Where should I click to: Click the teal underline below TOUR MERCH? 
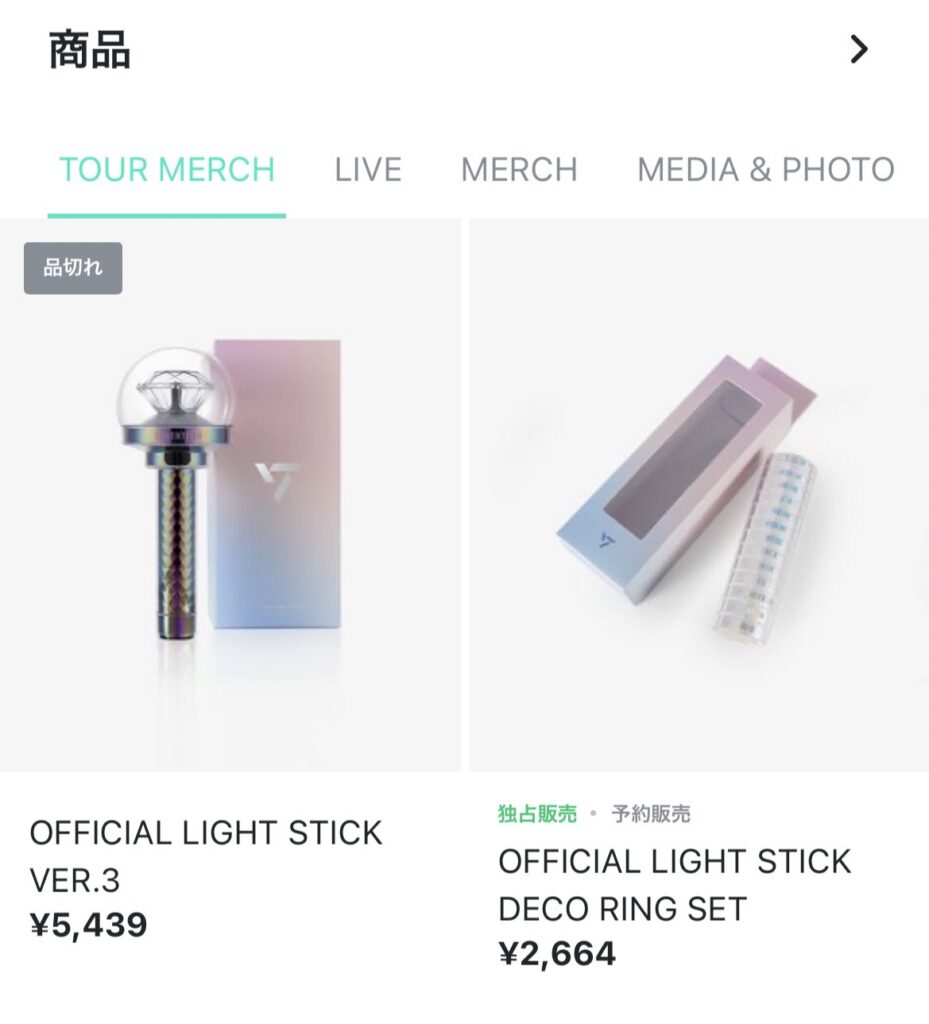(x=167, y=215)
